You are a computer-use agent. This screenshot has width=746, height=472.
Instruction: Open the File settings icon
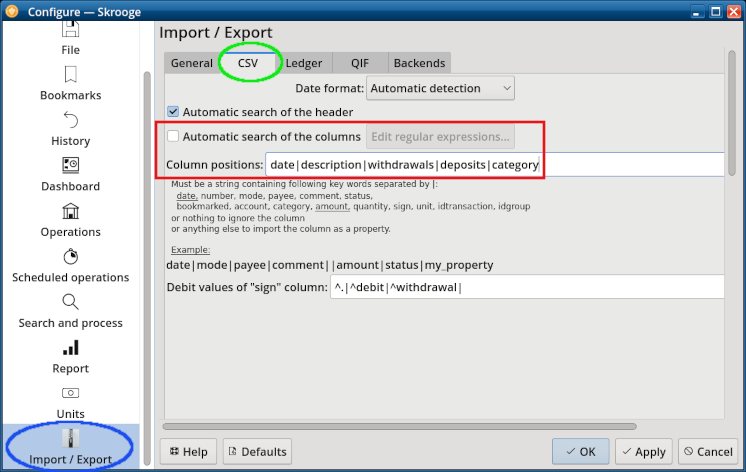coord(70,30)
